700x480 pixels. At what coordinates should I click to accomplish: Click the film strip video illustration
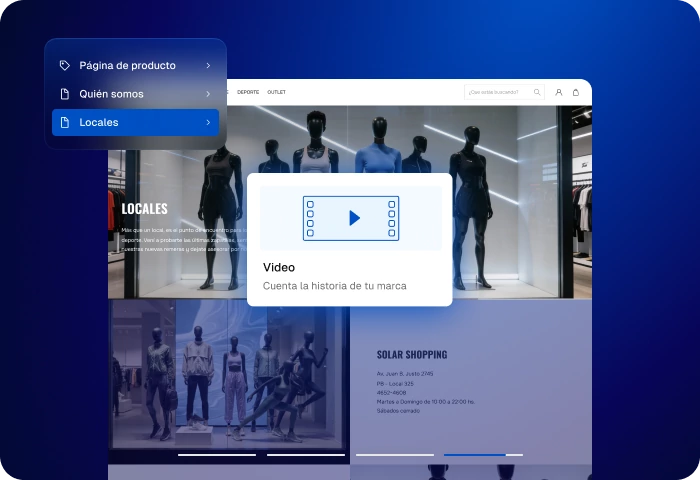(x=351, y=217)
